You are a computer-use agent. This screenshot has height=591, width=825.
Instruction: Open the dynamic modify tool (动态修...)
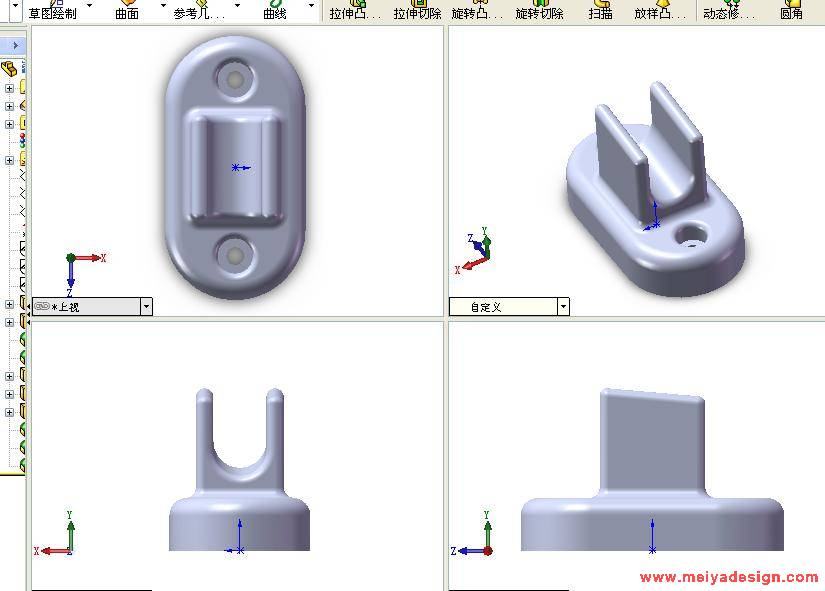pos(729,11)
